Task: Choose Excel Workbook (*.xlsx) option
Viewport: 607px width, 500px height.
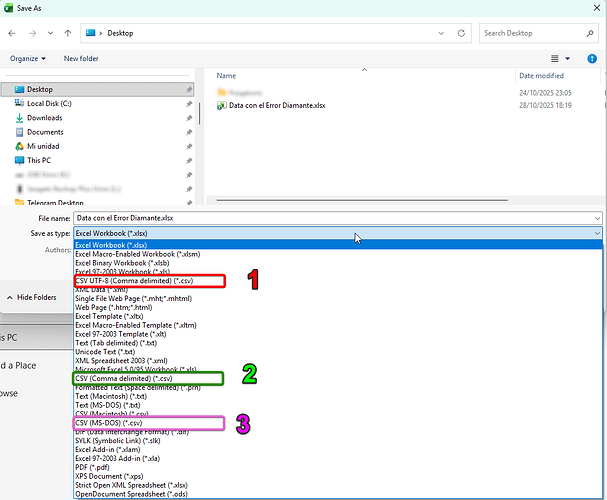Action: 338,245
